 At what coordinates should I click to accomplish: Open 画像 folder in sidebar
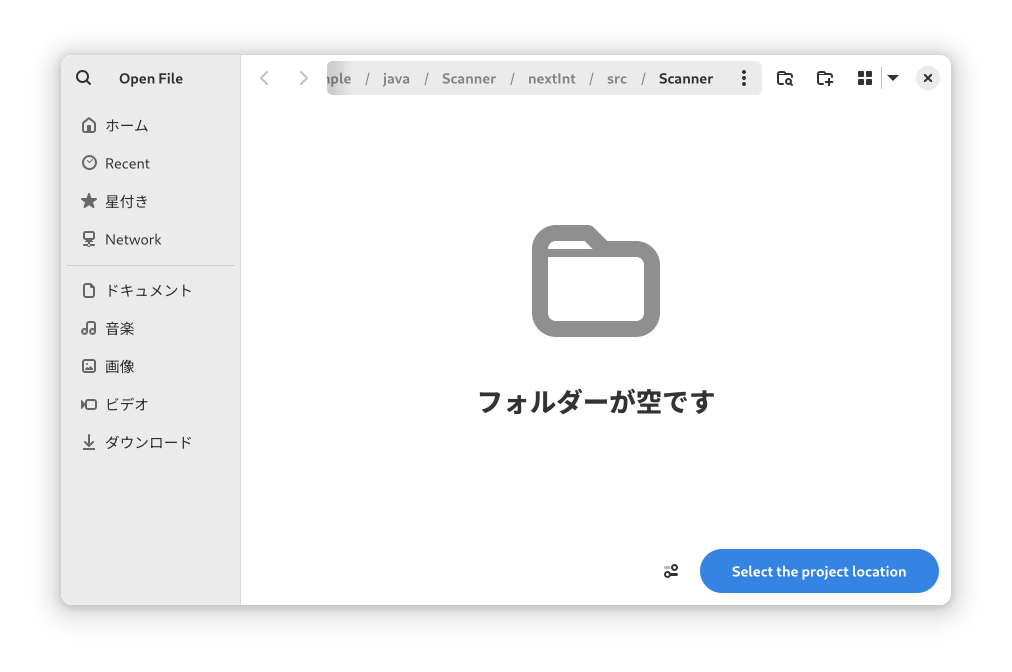click(151, 367)
